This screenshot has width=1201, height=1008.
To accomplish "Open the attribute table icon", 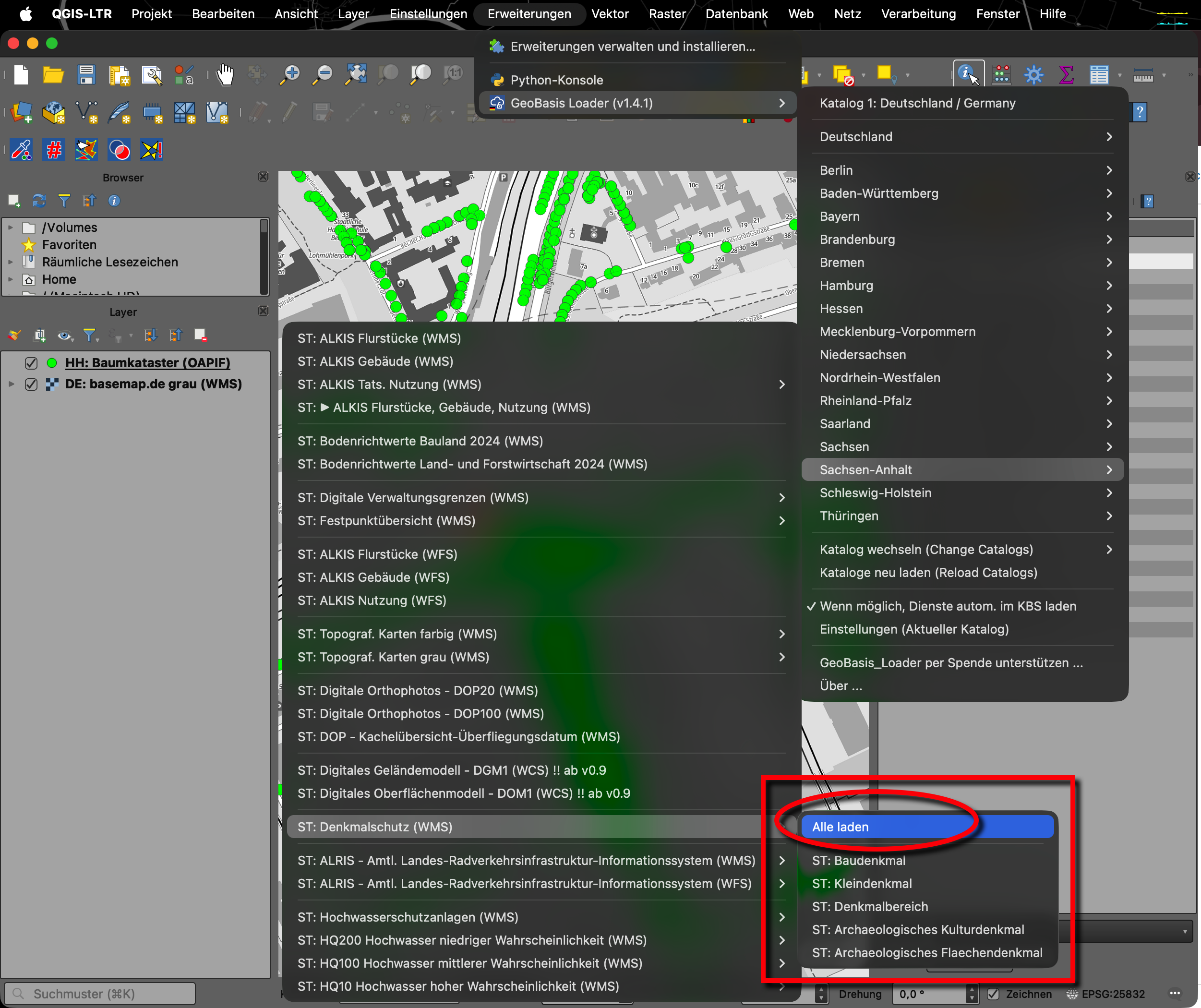I will [x=1099, y=74].
